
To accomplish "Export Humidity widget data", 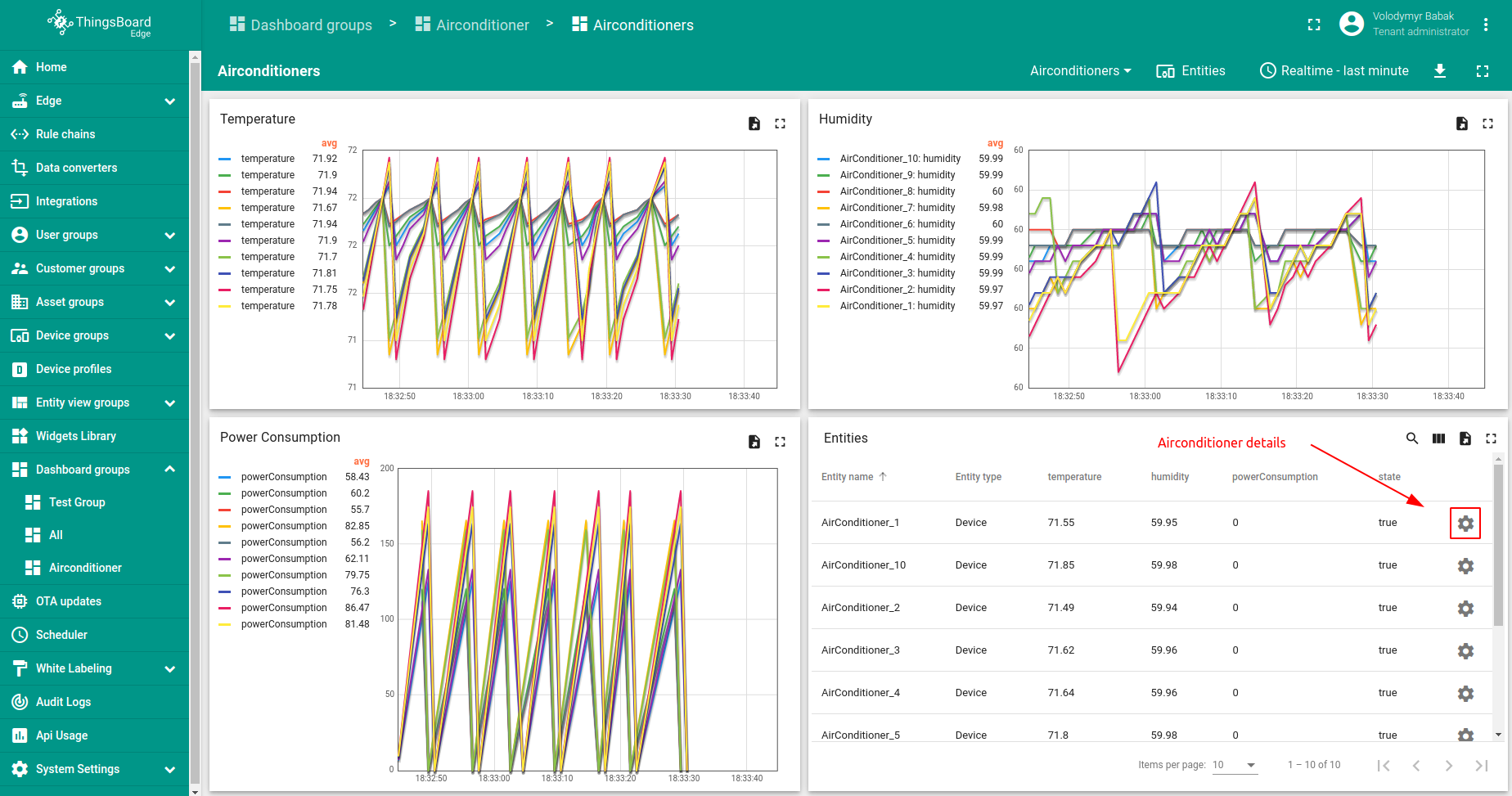I will [x=1462, y=124].
